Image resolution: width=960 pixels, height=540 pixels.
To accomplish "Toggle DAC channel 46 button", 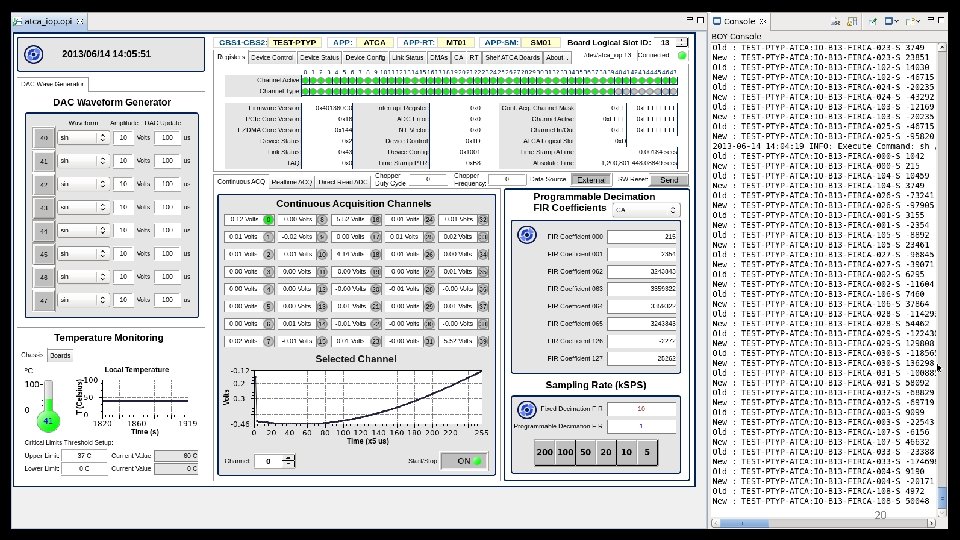I will coord(43,277).
